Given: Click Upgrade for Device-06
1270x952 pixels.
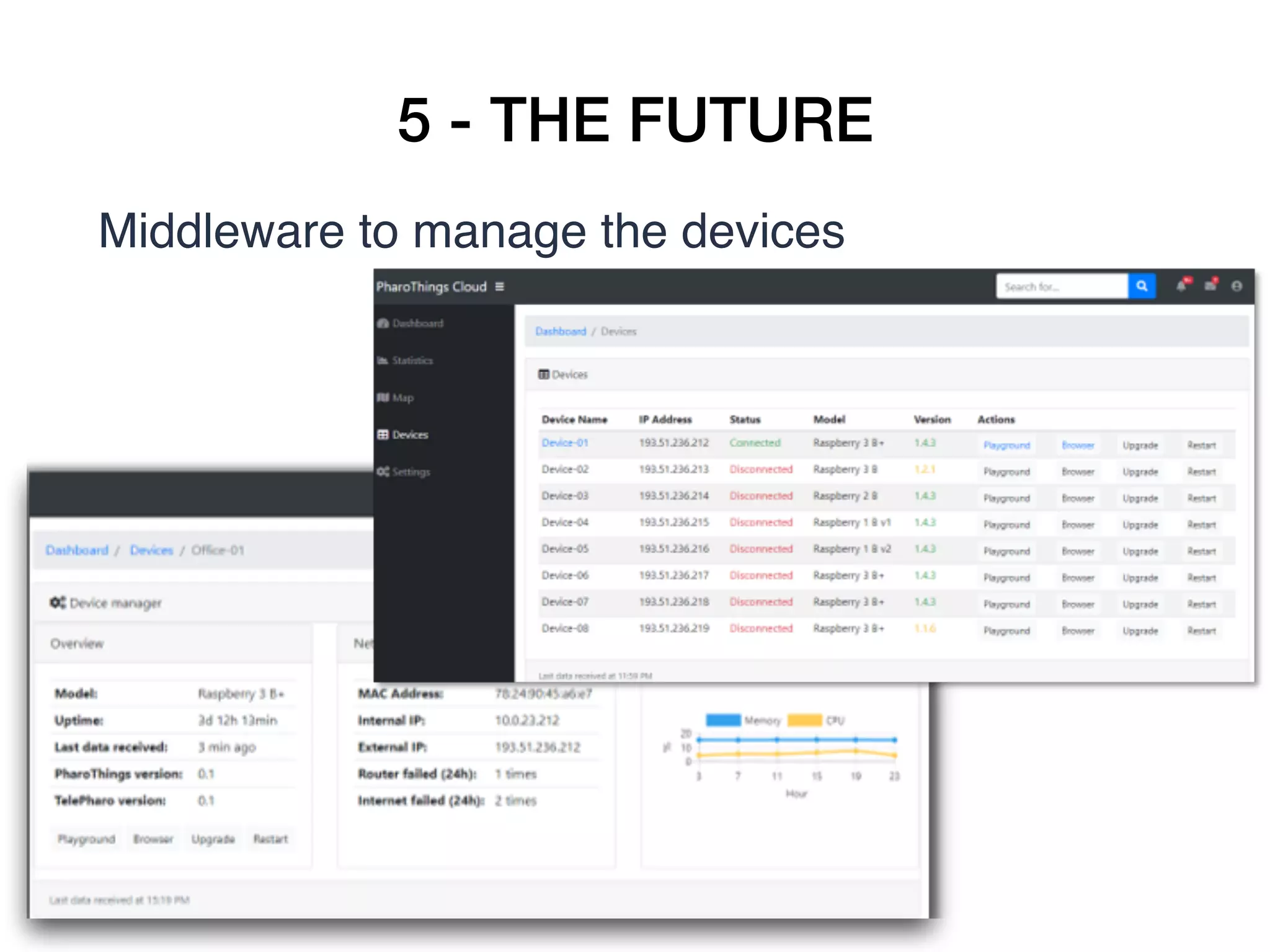Looking at the screenshot, I should tap(1140, 578).
